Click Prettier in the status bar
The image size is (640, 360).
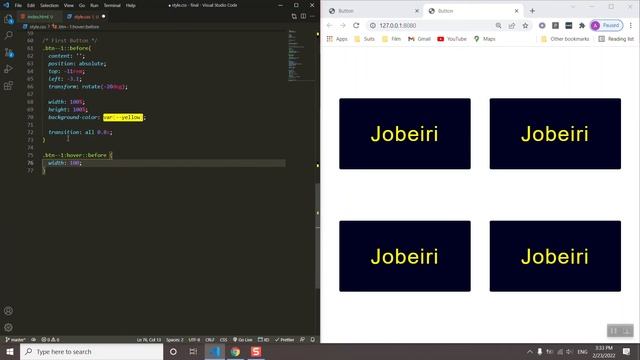(284, 340)
